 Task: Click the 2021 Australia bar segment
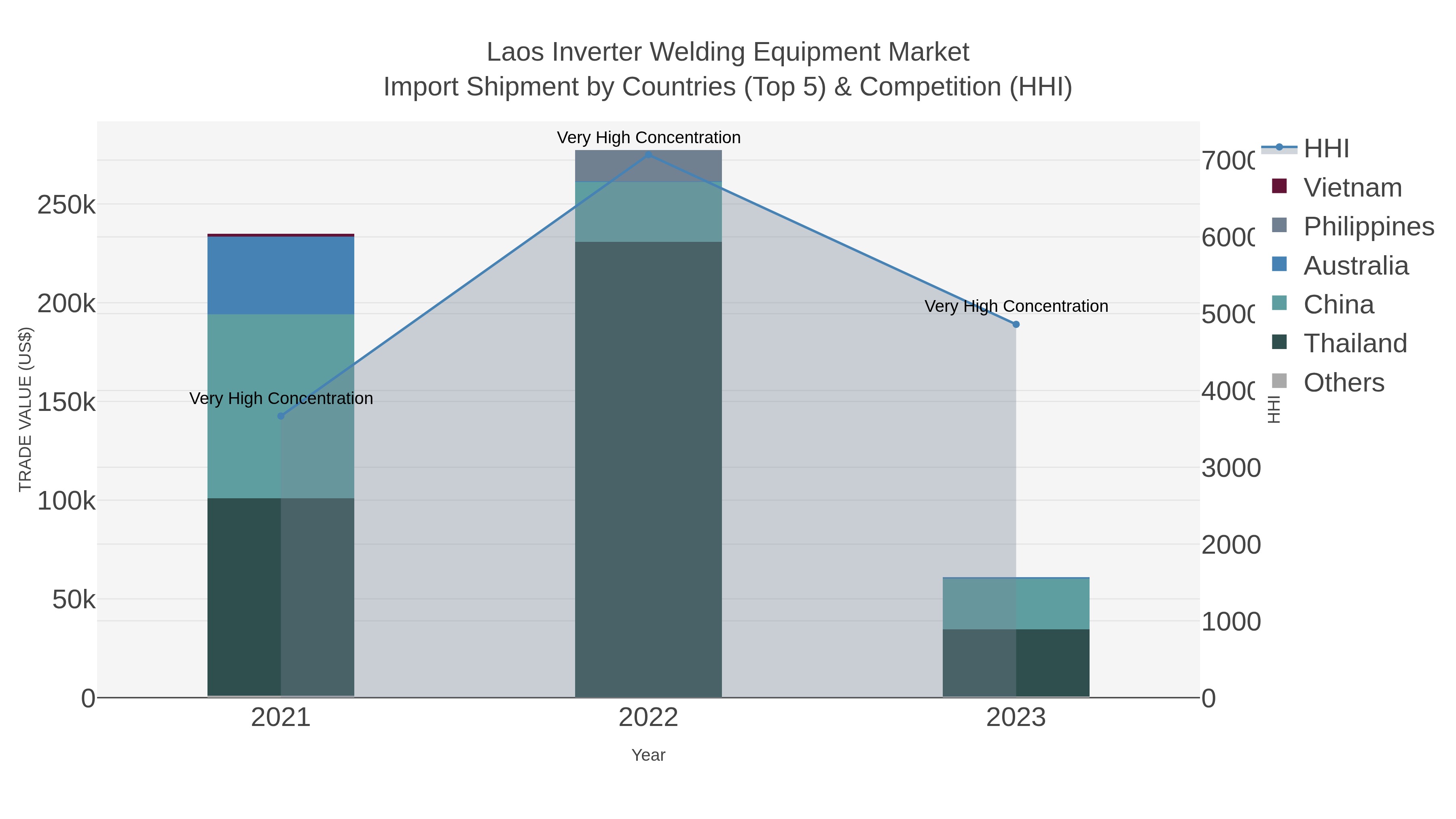281,275
